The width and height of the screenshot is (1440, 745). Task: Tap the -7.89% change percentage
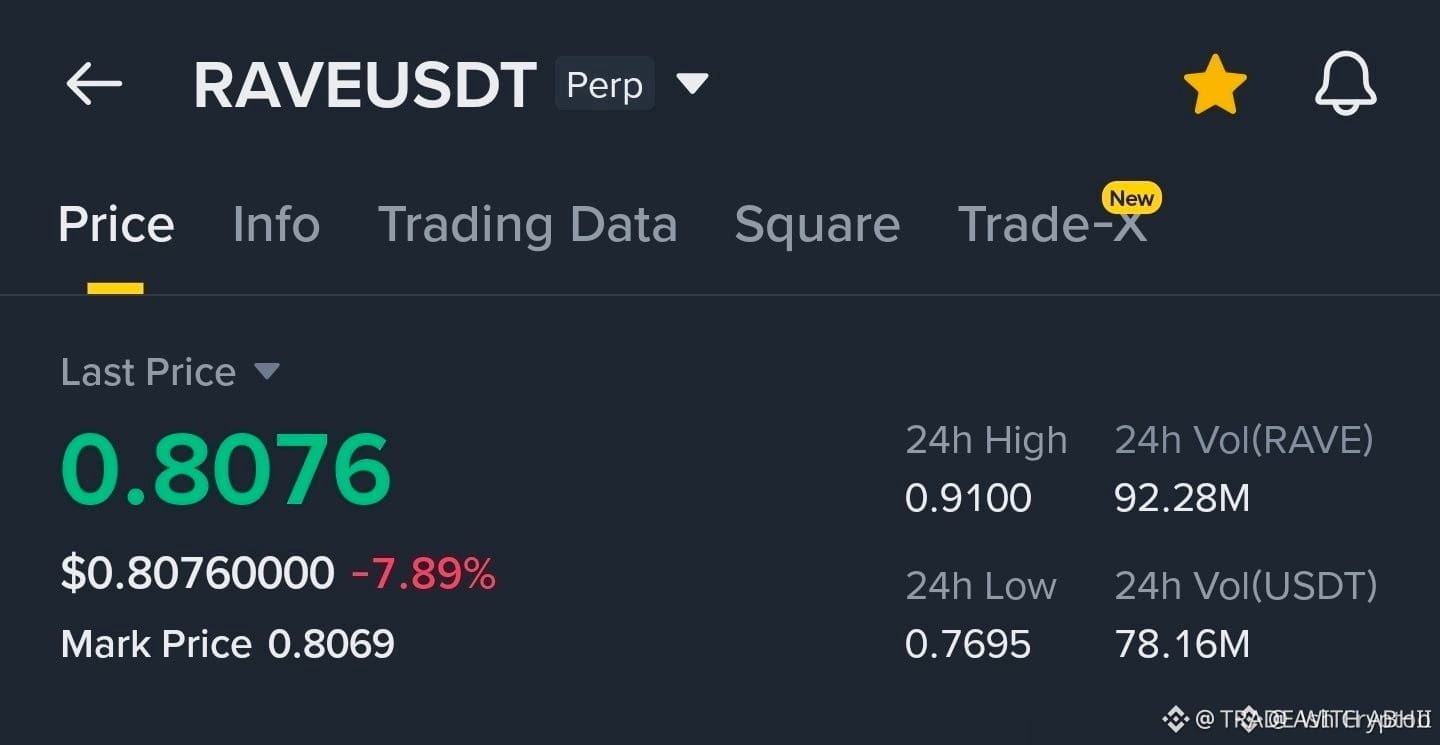tap(424, 574)
